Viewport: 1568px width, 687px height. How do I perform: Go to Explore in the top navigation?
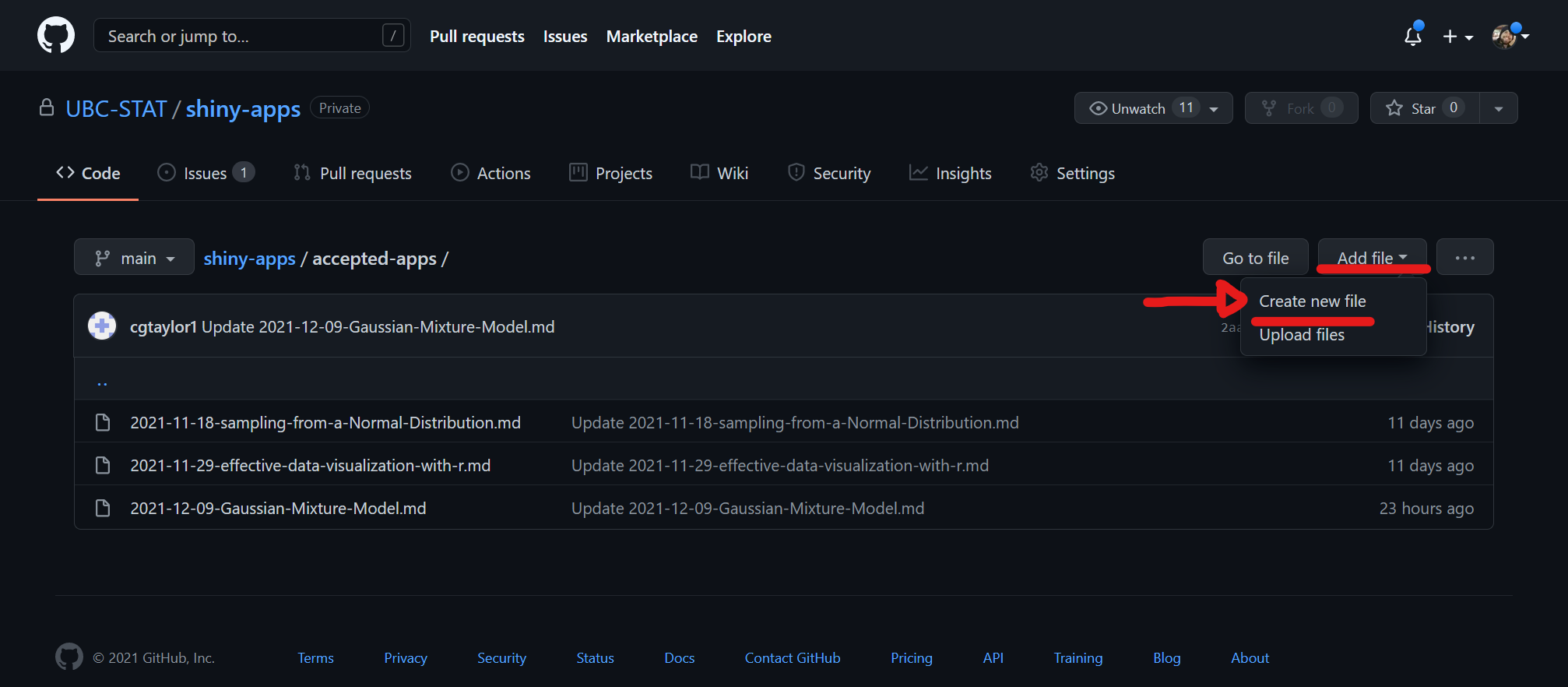point(744,37)
